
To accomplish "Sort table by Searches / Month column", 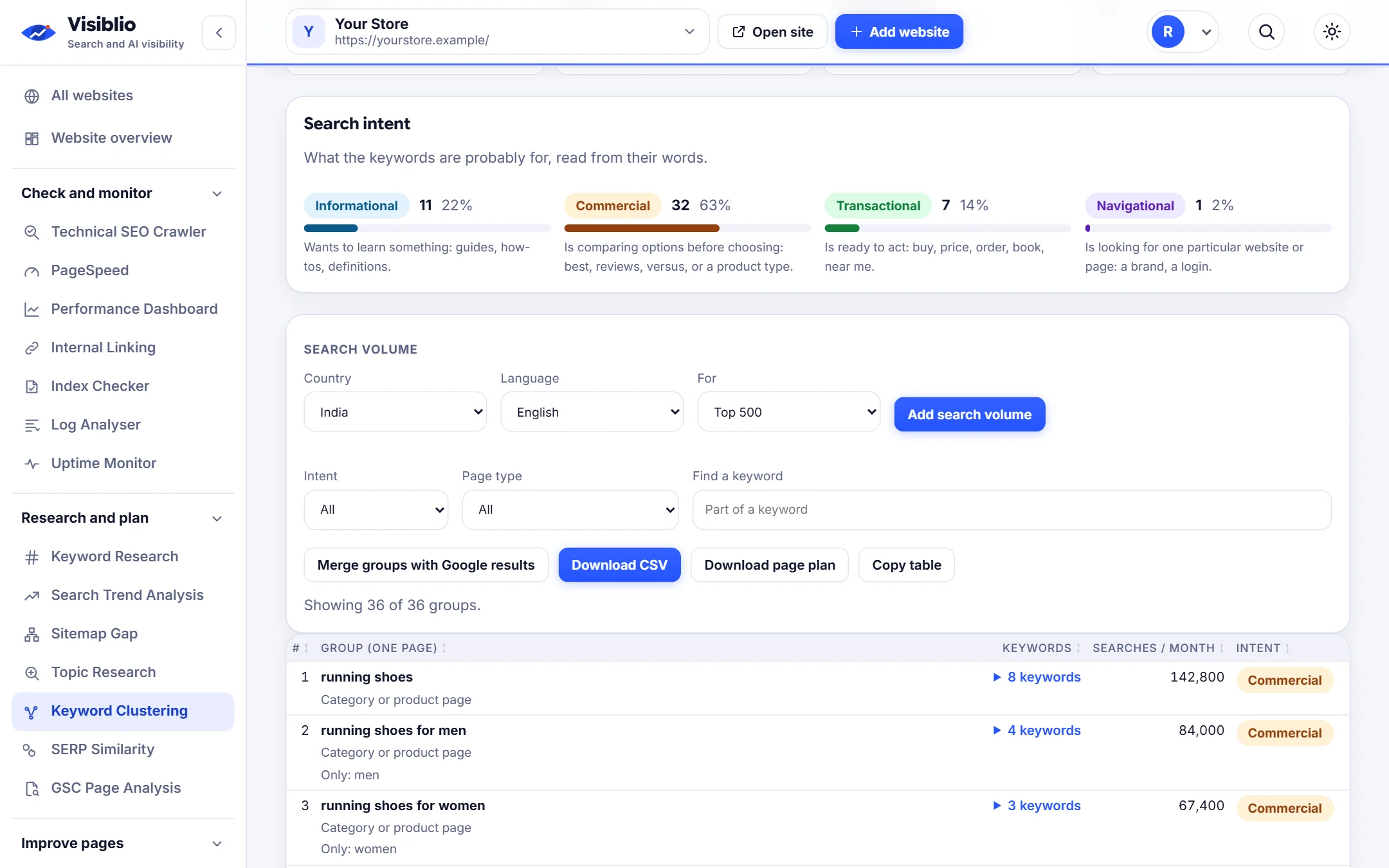I will [x=1158, y=648].
